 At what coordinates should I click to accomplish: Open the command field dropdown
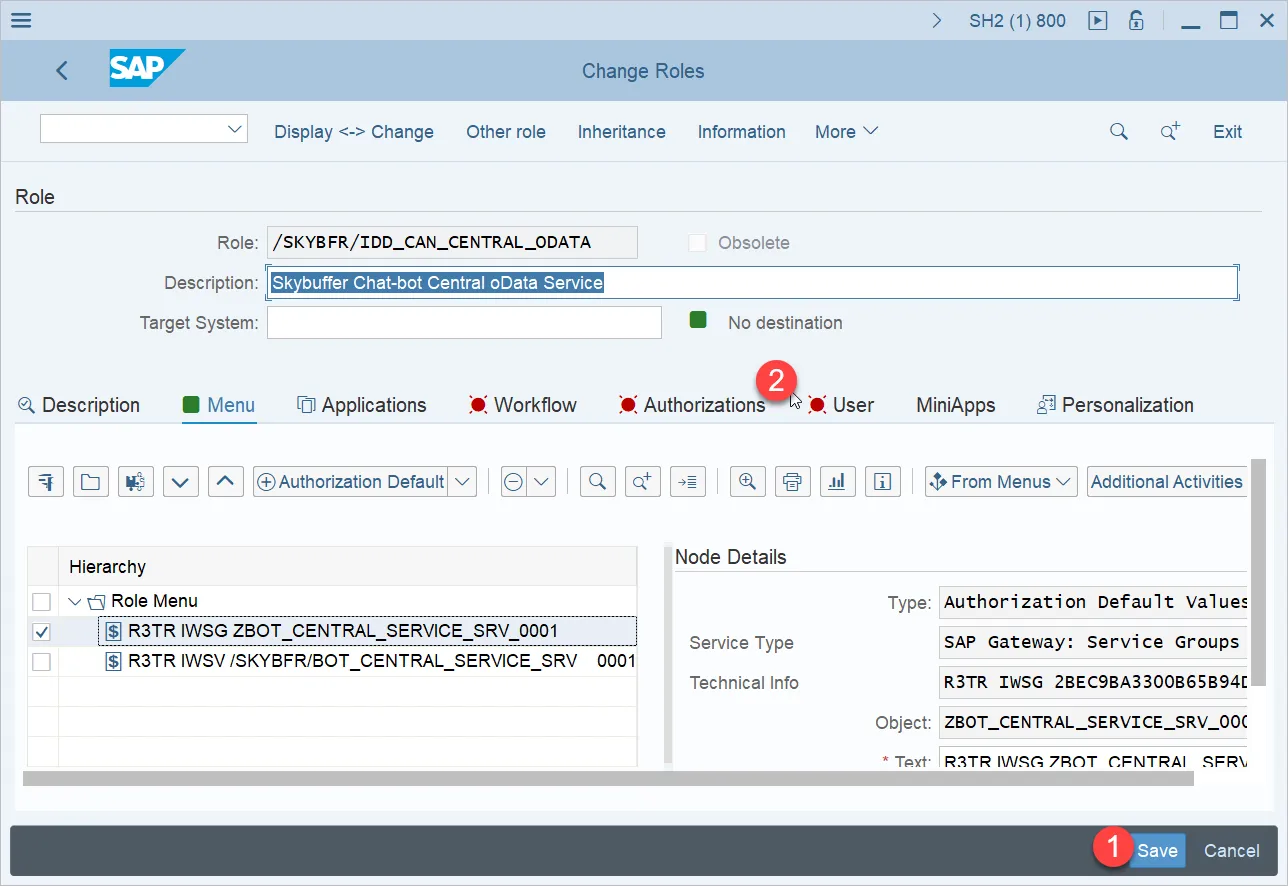(x=236, y=129)
